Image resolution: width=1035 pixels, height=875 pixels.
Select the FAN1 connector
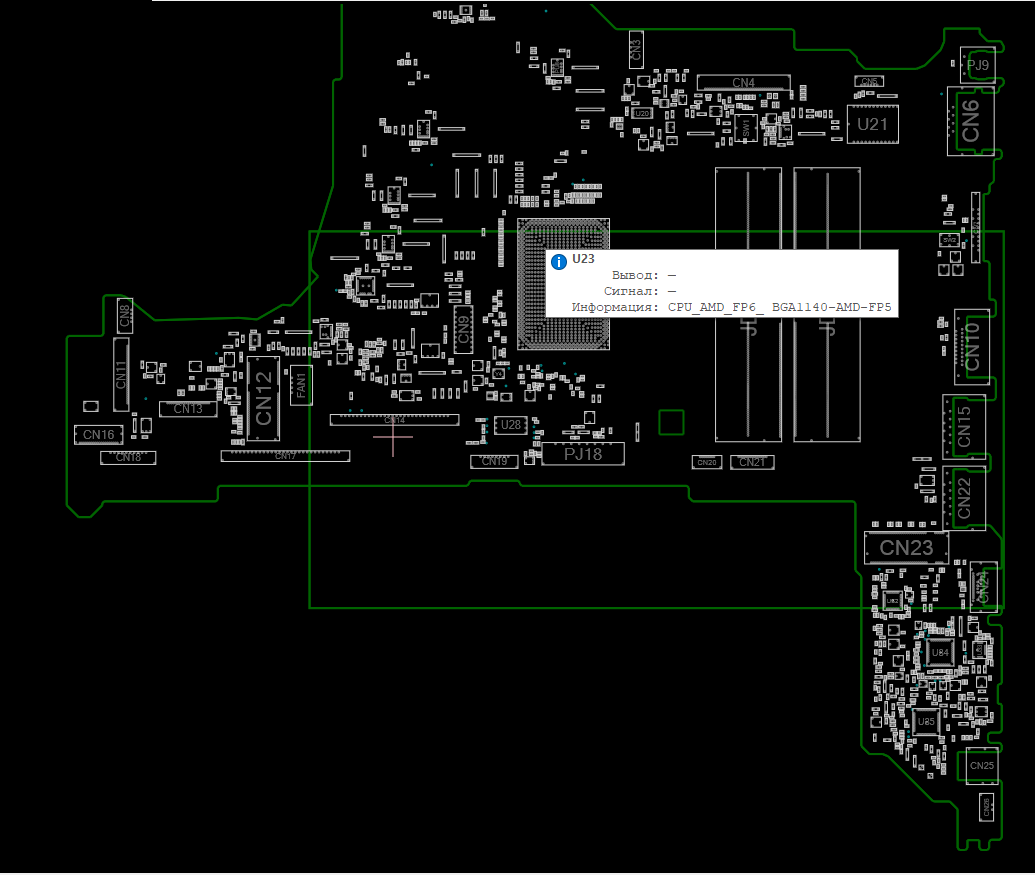[301, 385]
